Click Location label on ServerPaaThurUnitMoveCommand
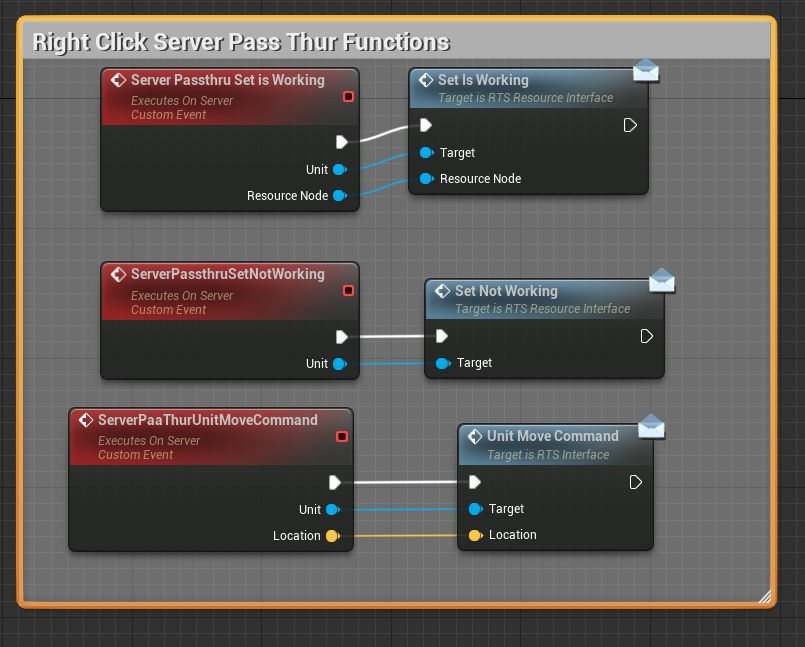805x647 pixels. [x=297, y=536]
